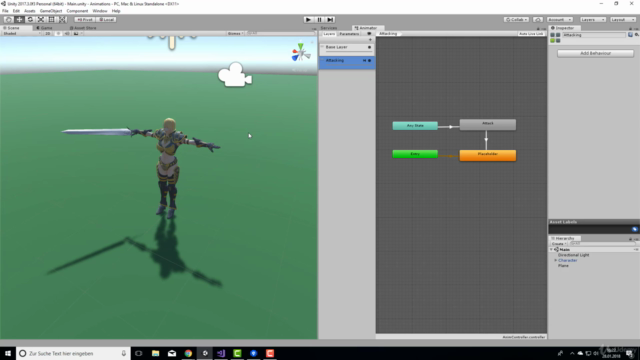Open the Gizmos dropdown
640x360 pixels.
(236, 33)
